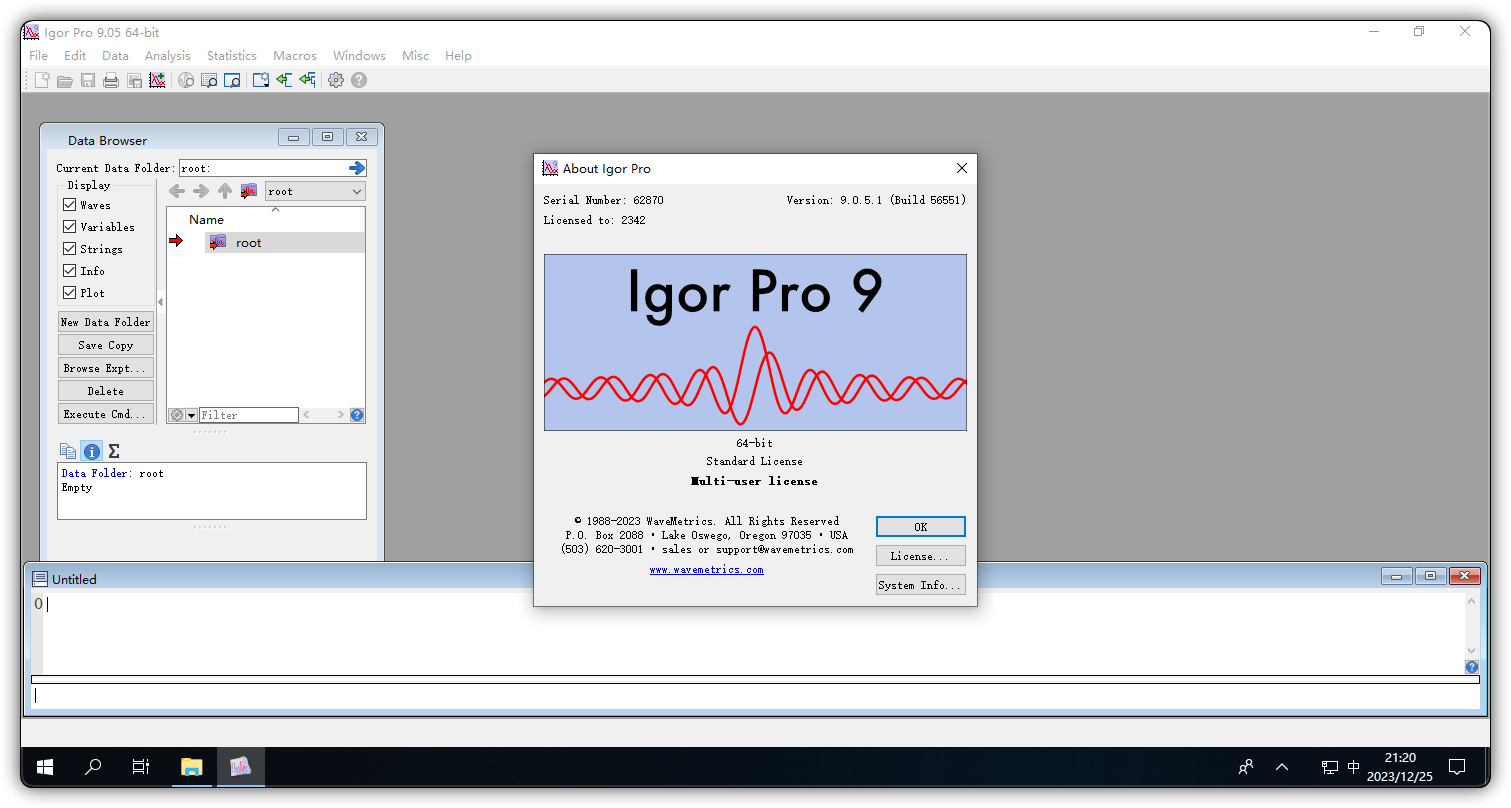This screenshot has height=808, width=1511.
Task: Click inside the Filter input field
Action: pyautogui.click(x=248, y=414)
